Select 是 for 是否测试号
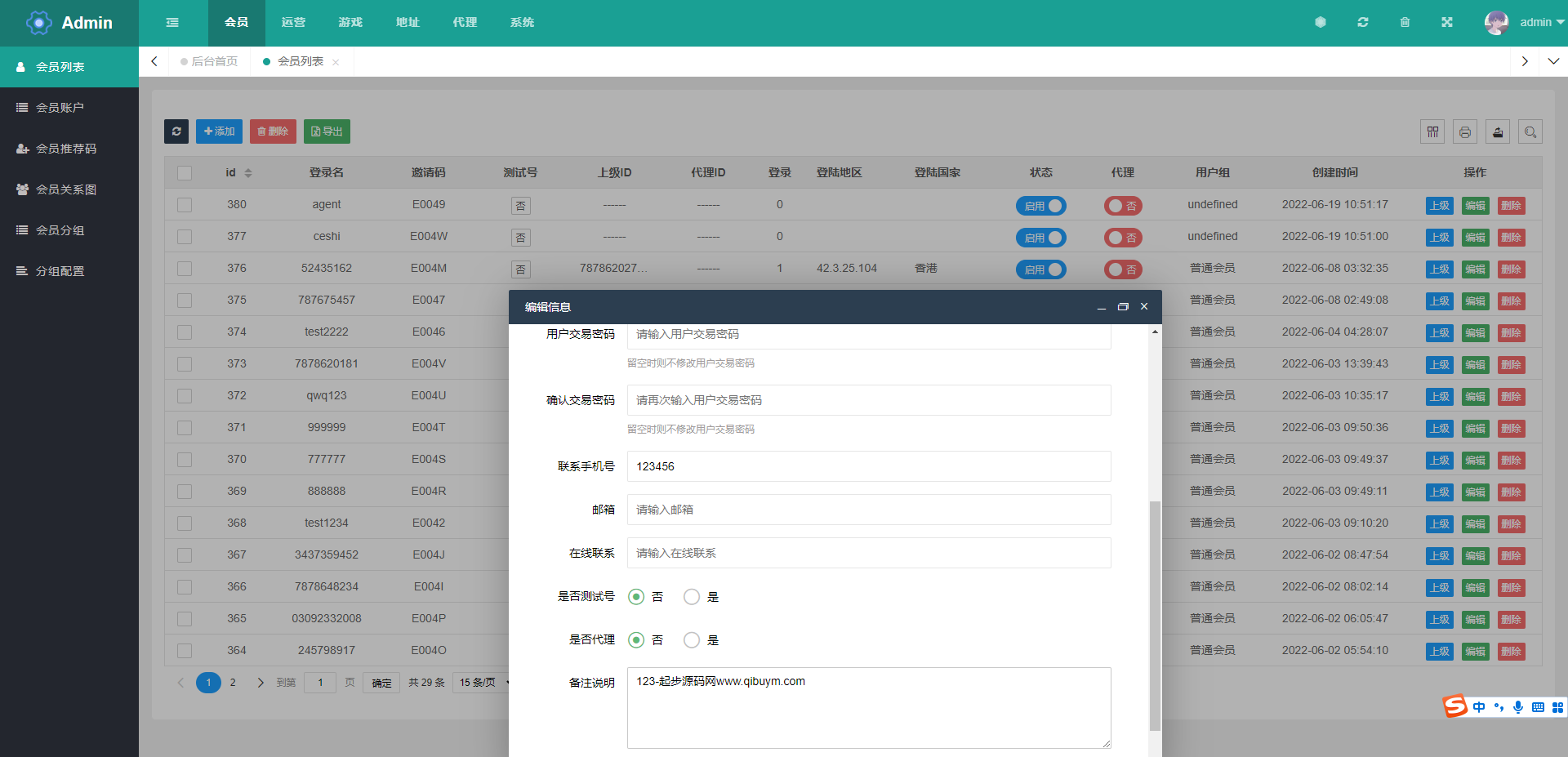This screenshot has height=757, width=1568. [692, 597]
